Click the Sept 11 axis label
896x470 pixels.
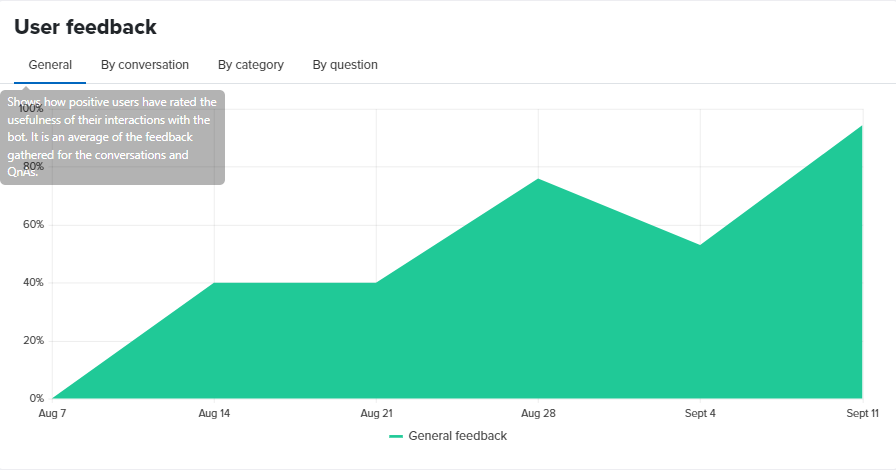point(862,413)
